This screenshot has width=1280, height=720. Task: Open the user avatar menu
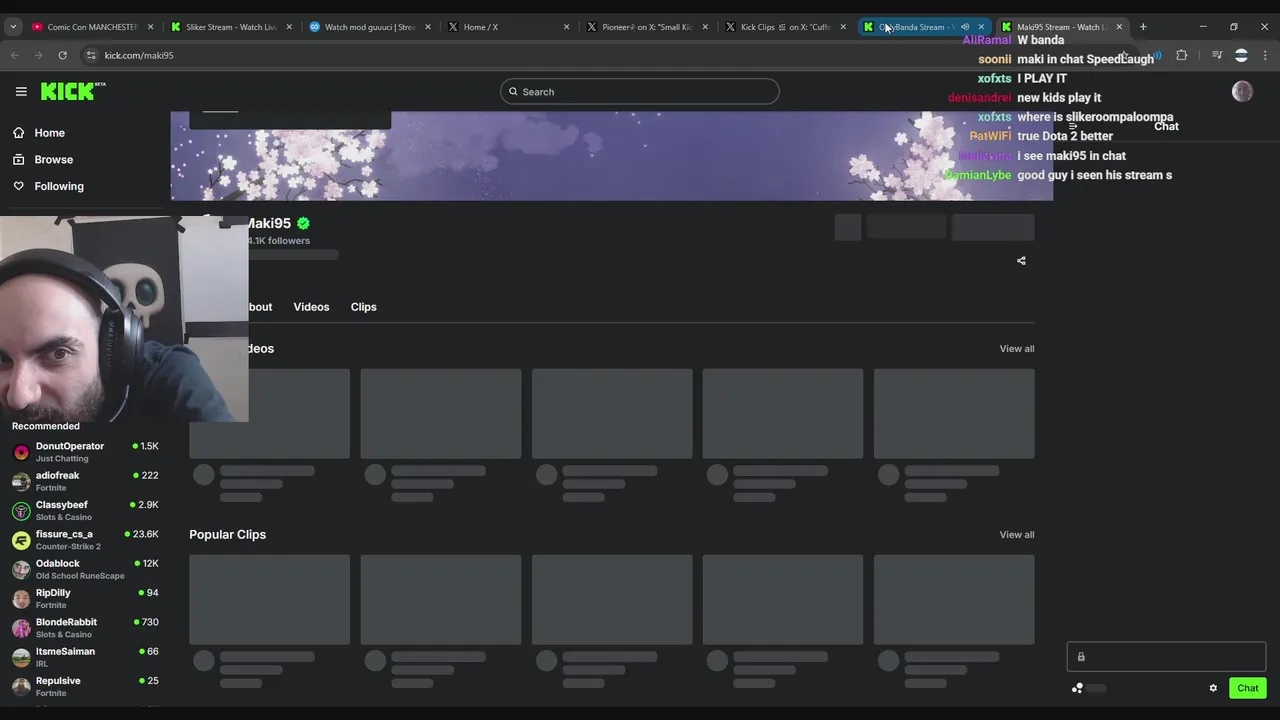tap(1242, 92)
